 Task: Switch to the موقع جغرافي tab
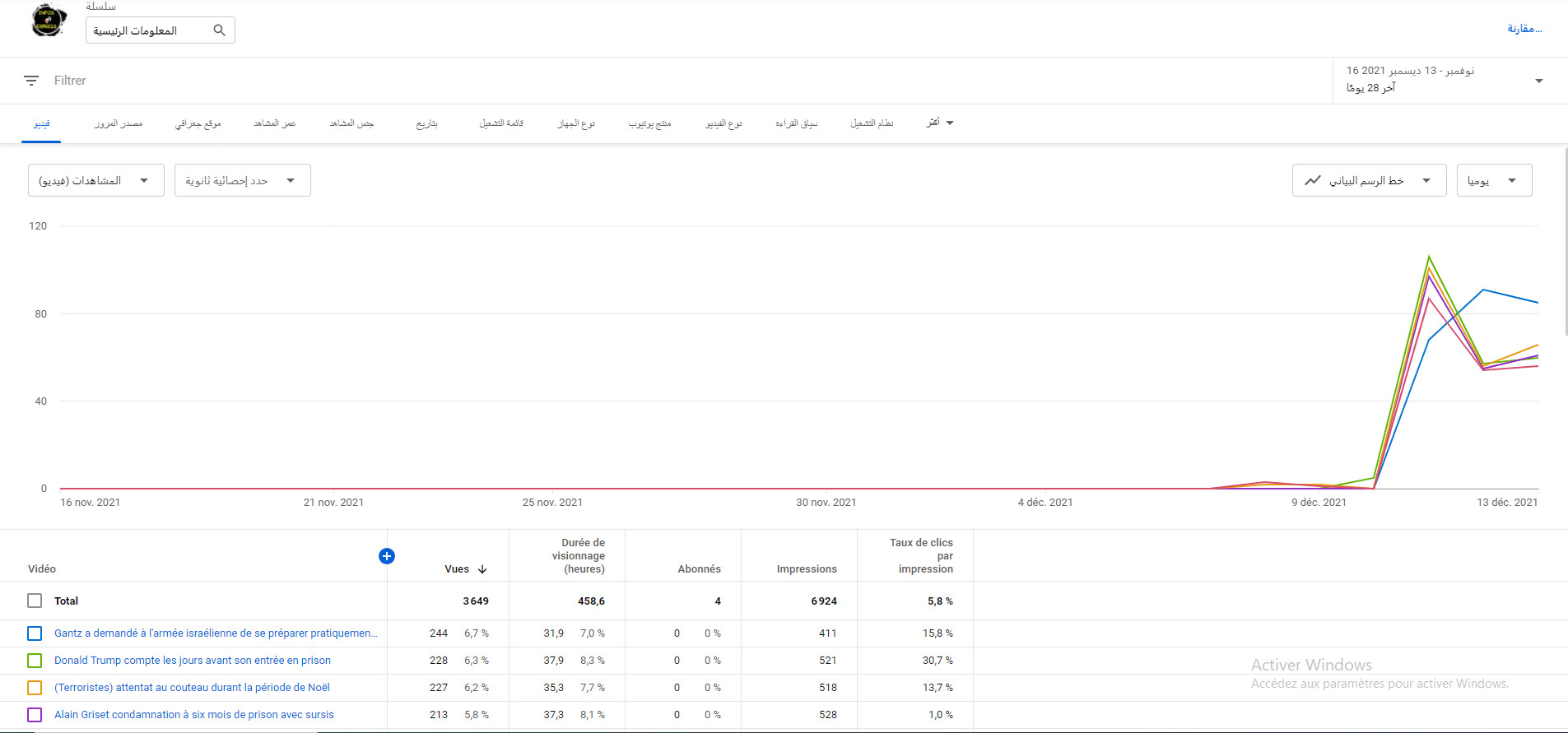[198, 123]
